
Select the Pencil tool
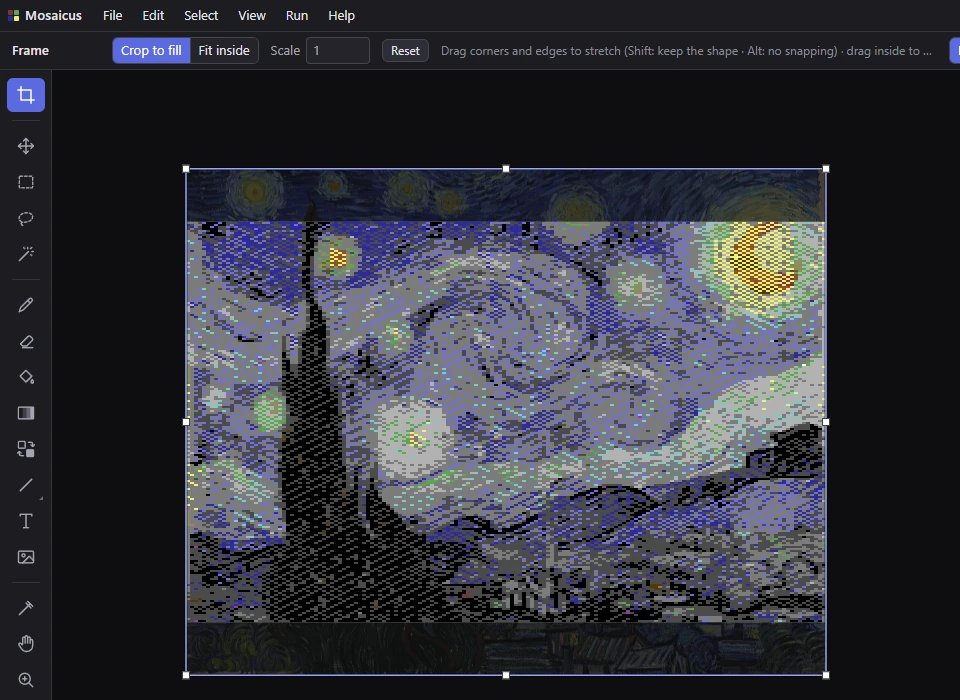(x=26, y=305)
